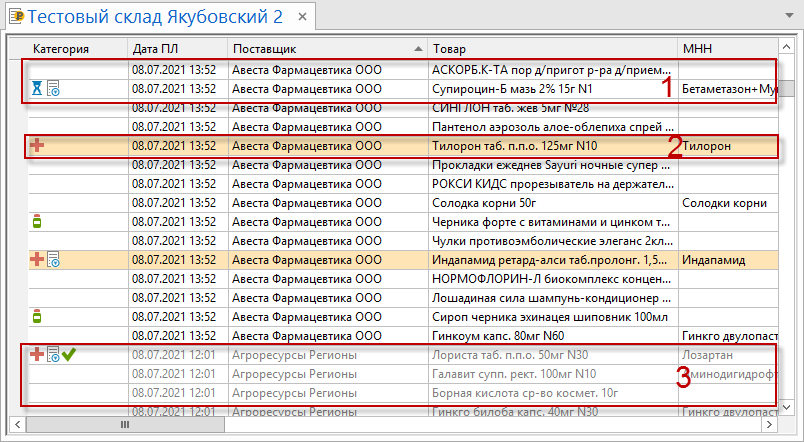Click Авеста Фармацевтика supplier in Тилорон row
This screenshot has height=442, width=804.
coord(307,146)
